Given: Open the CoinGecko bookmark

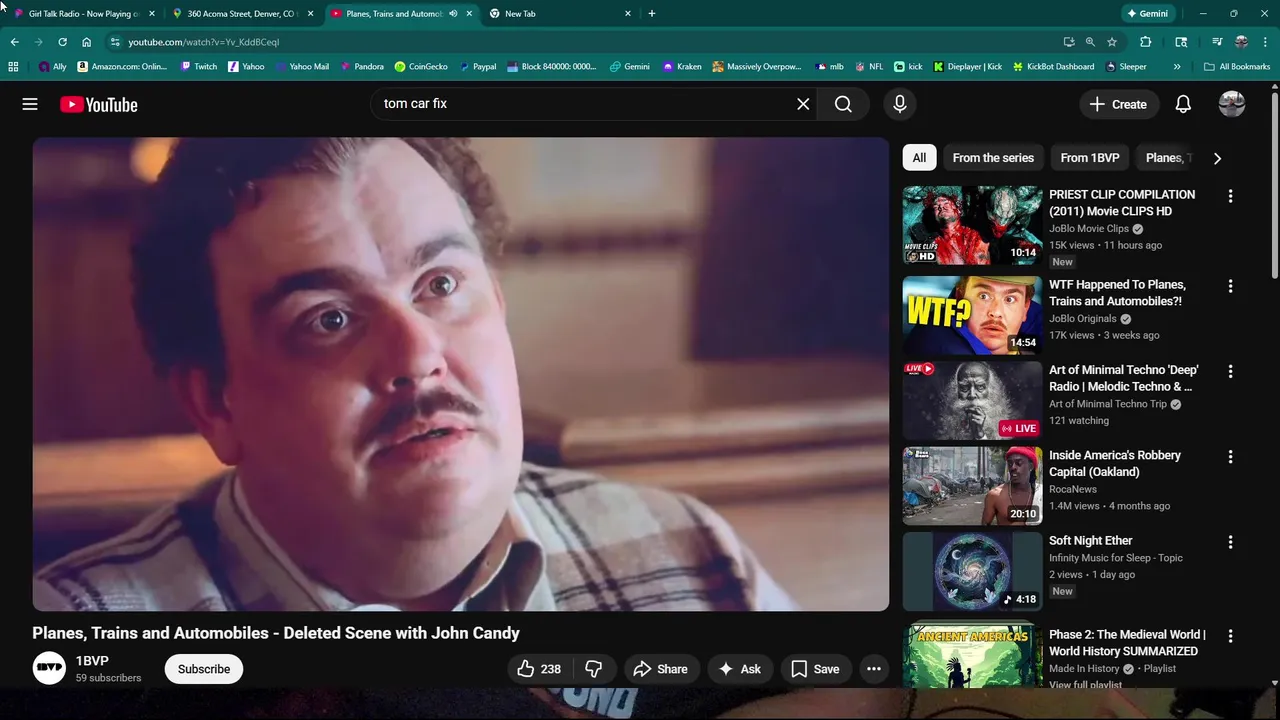Looking at the screenshot, I should pos(421,67).
